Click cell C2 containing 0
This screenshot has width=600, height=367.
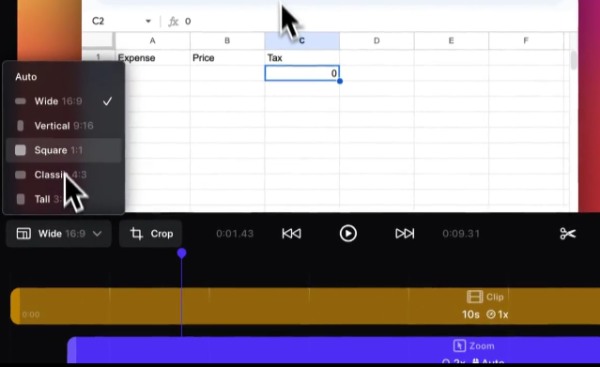[302, 73]
